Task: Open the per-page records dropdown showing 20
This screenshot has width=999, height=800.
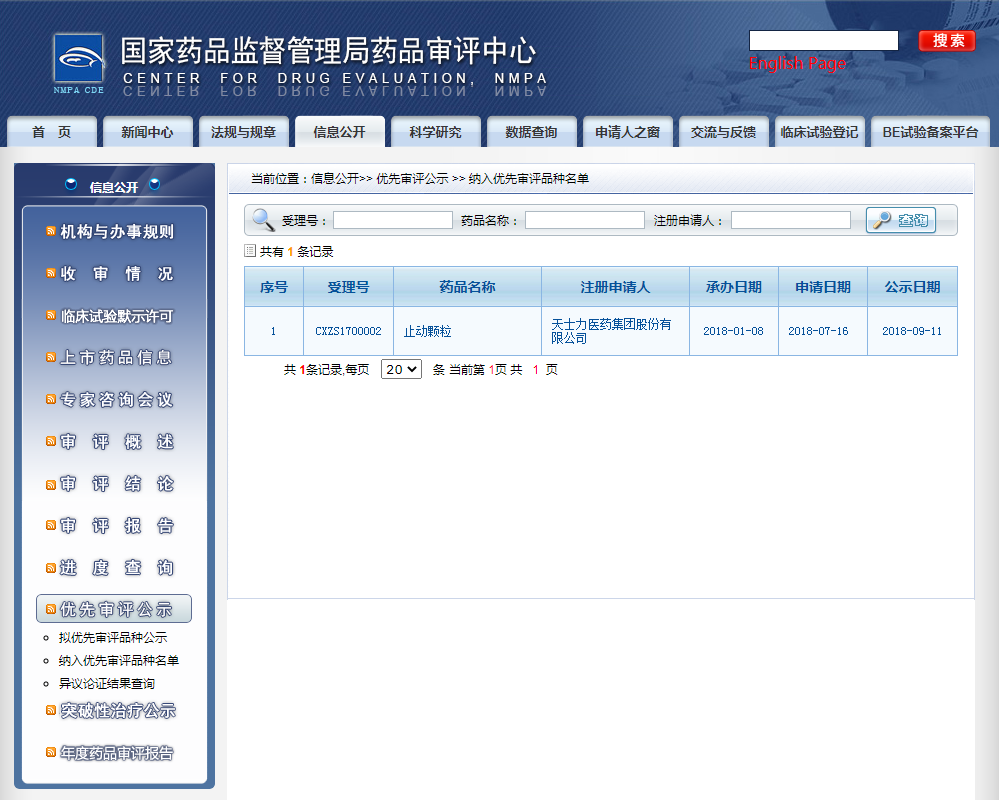Action: [x=401, y=369]
